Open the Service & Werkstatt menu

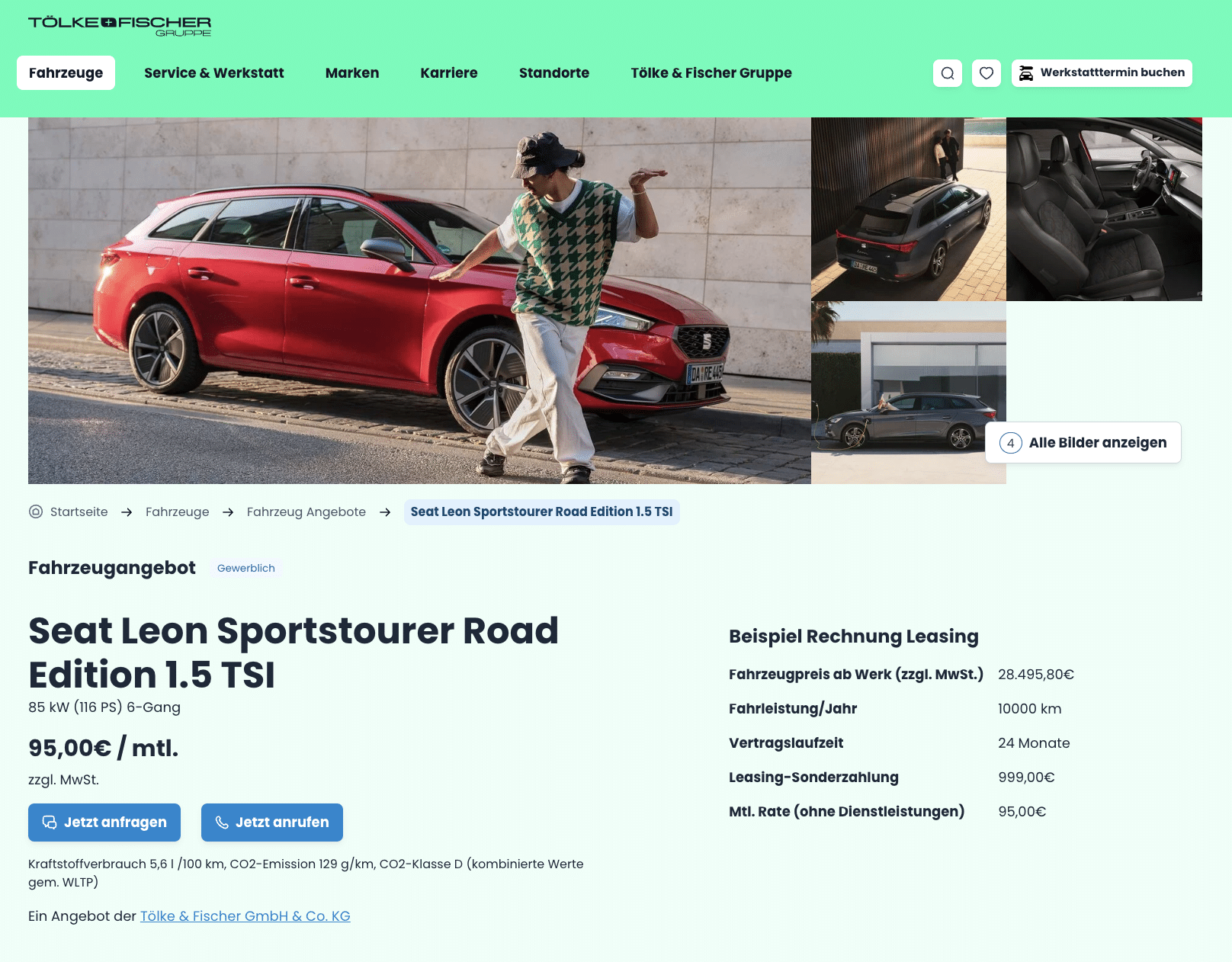pyautogui.click(x=214, y=73)
